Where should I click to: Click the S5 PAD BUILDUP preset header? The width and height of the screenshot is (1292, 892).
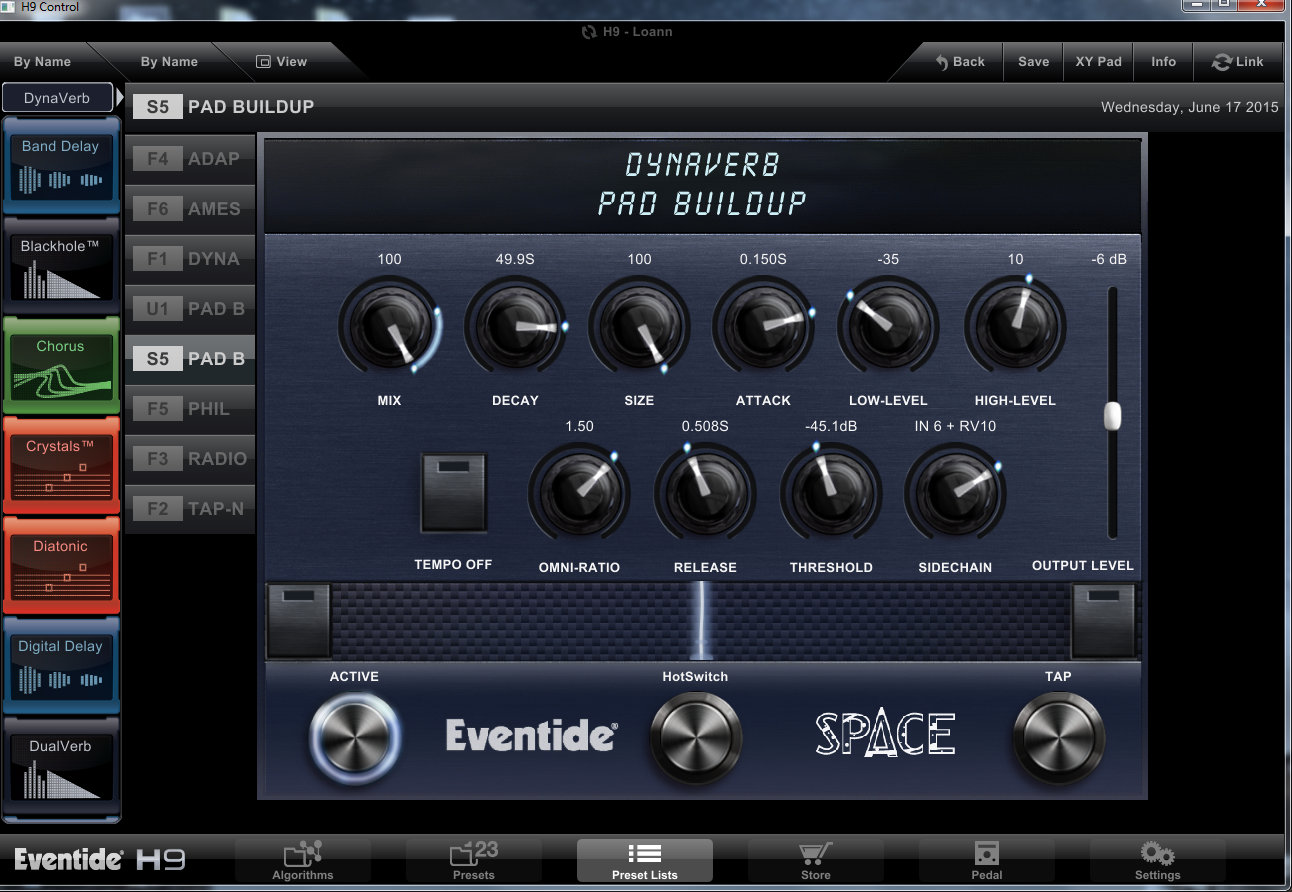pos(224,107)
